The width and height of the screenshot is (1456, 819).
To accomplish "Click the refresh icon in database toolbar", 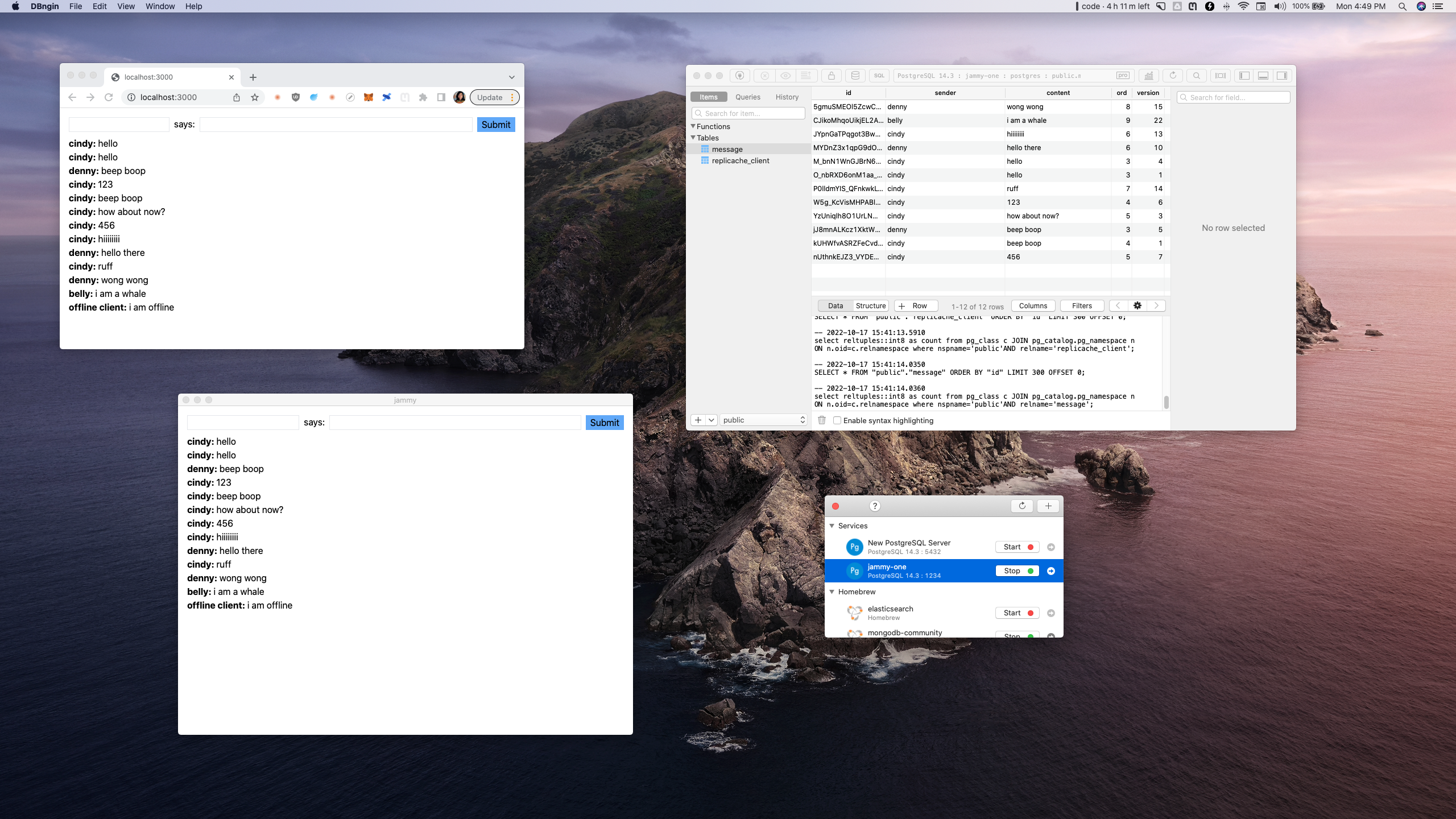I will click(1172, 76).
